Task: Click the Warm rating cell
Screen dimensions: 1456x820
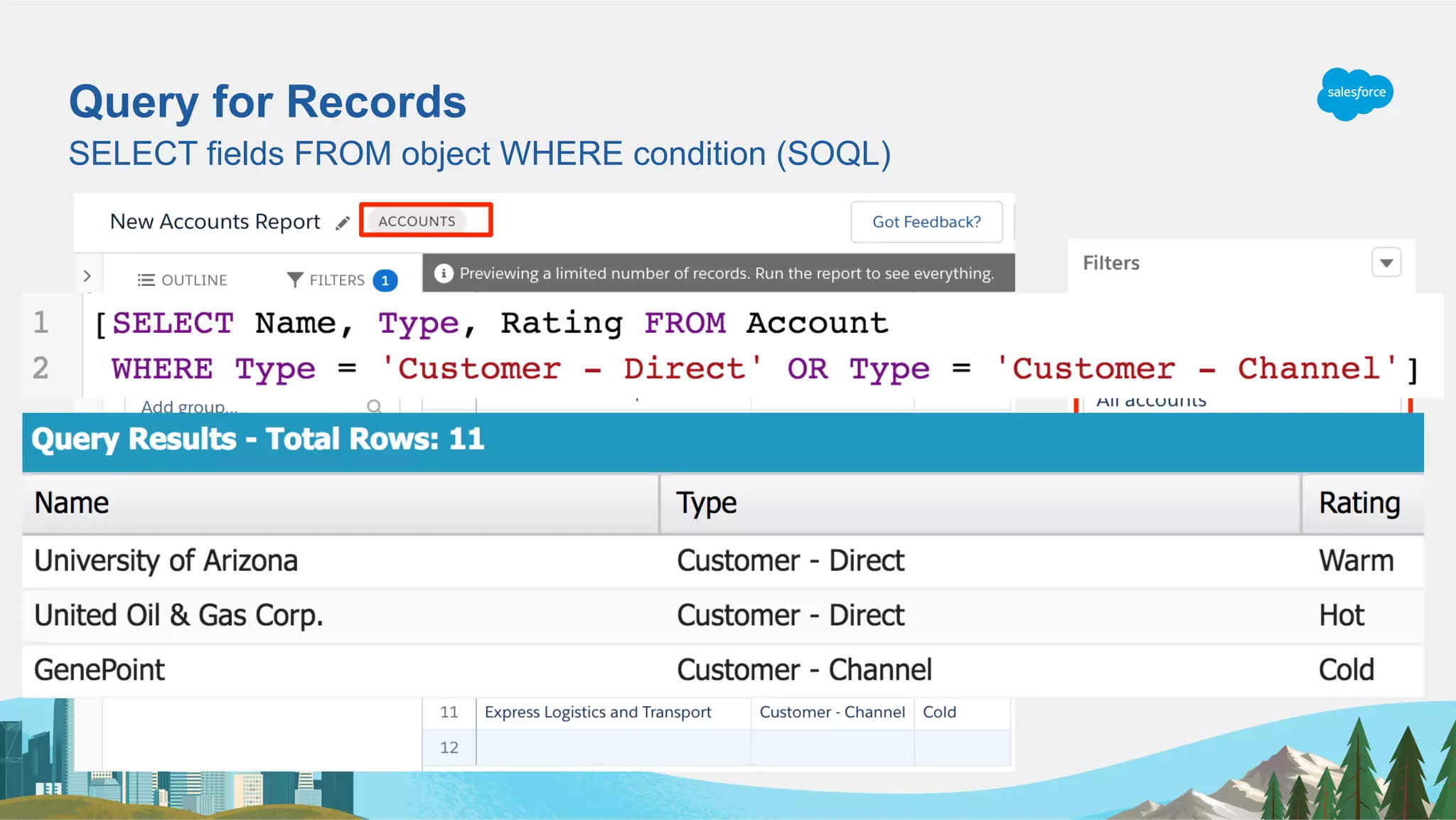Action: 1356,561
